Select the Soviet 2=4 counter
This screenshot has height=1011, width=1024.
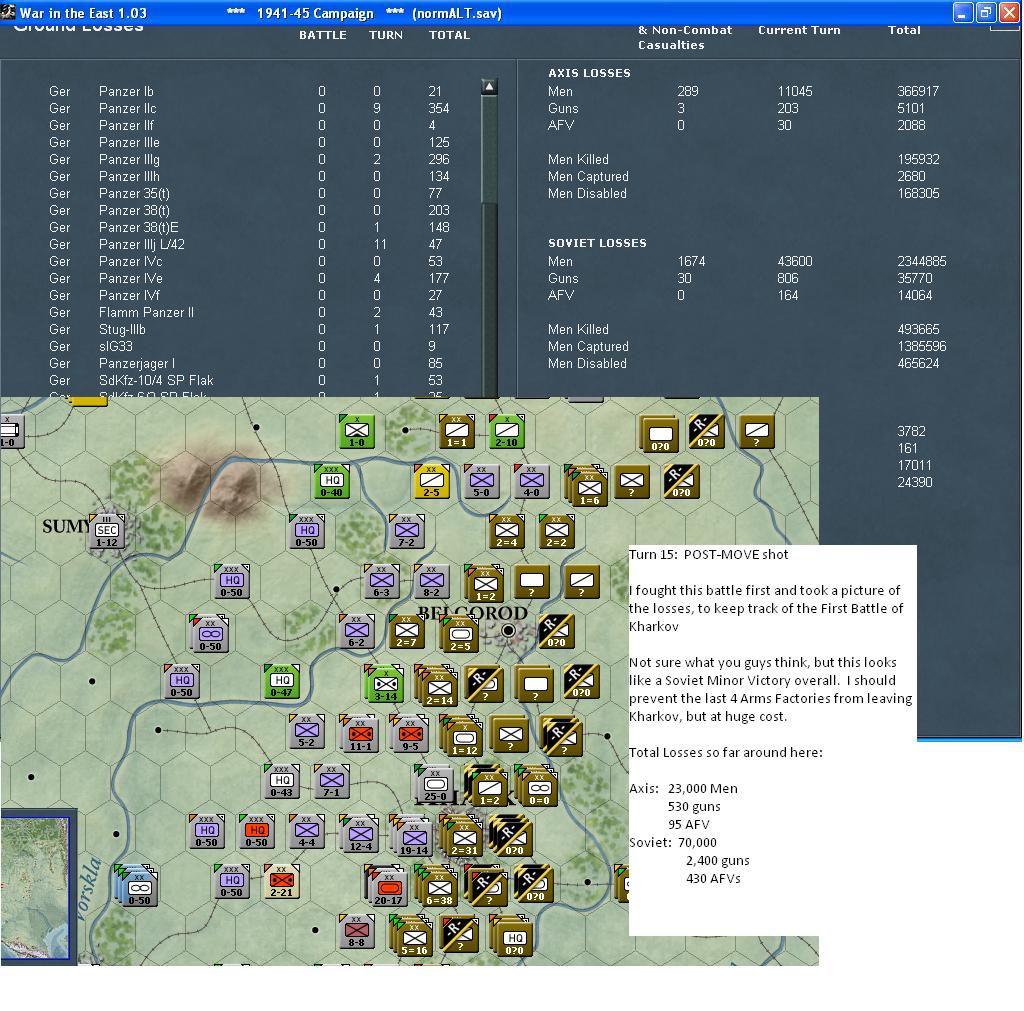pyautogui.click(x=507, y=532)
